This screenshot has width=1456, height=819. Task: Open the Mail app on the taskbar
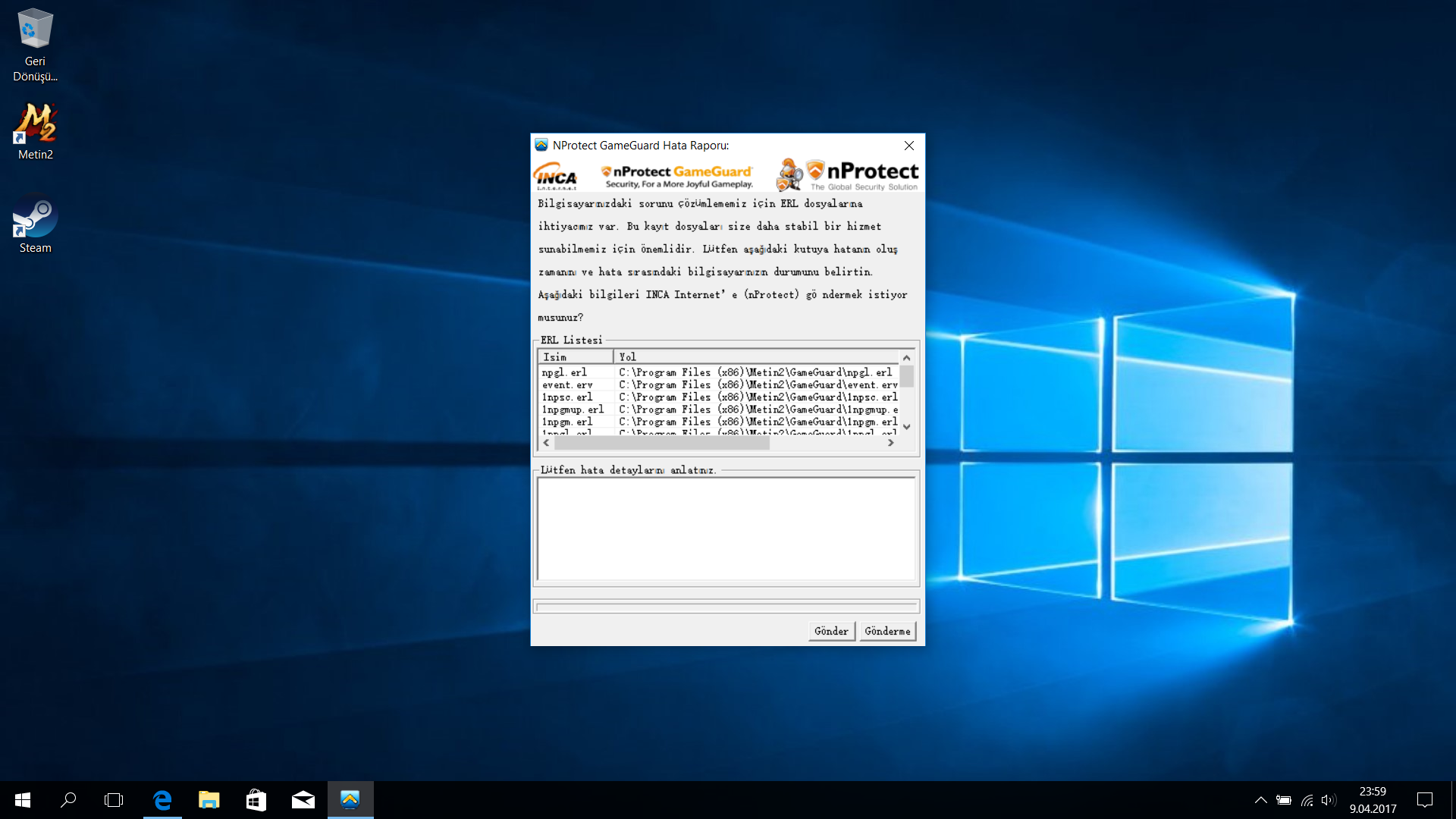303,800
